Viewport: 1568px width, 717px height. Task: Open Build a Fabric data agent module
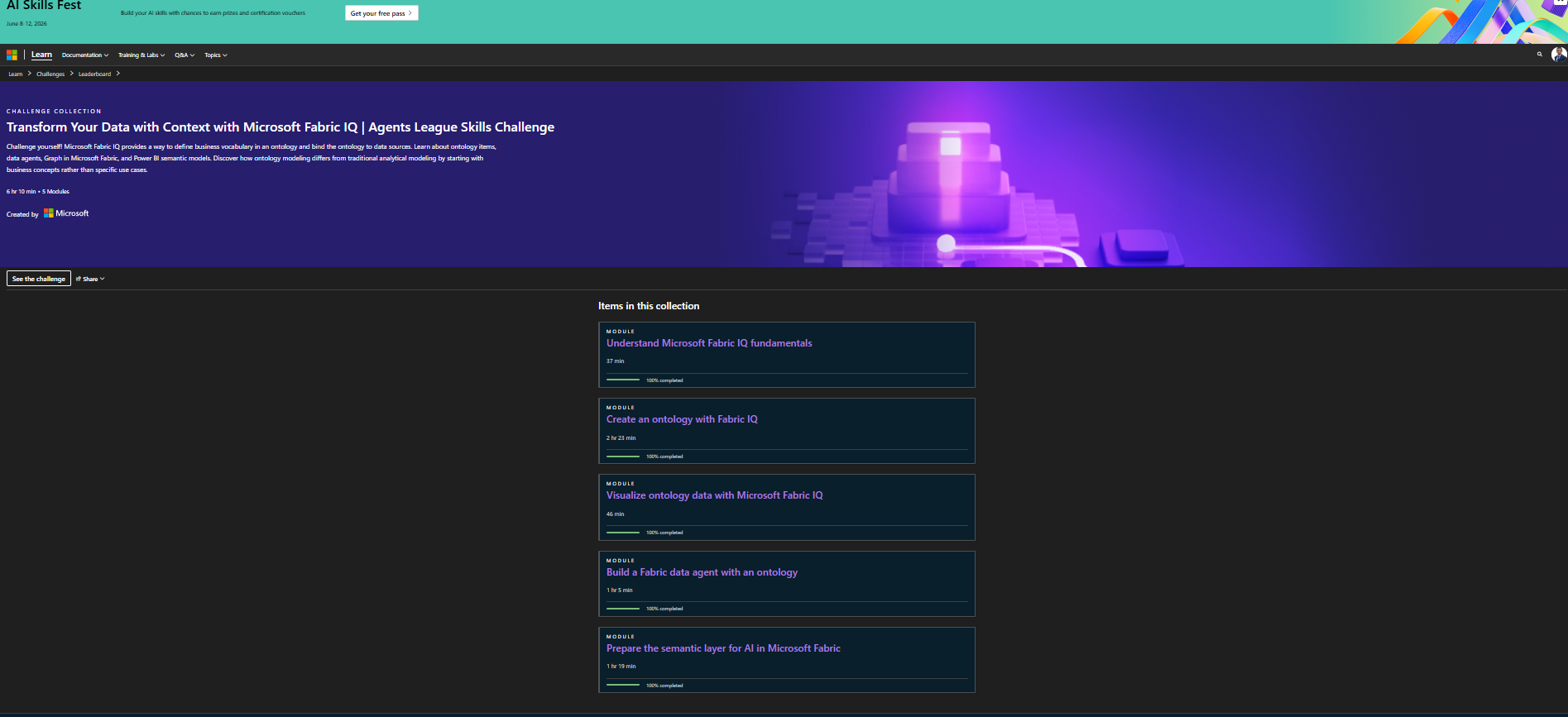coord(702,572)
